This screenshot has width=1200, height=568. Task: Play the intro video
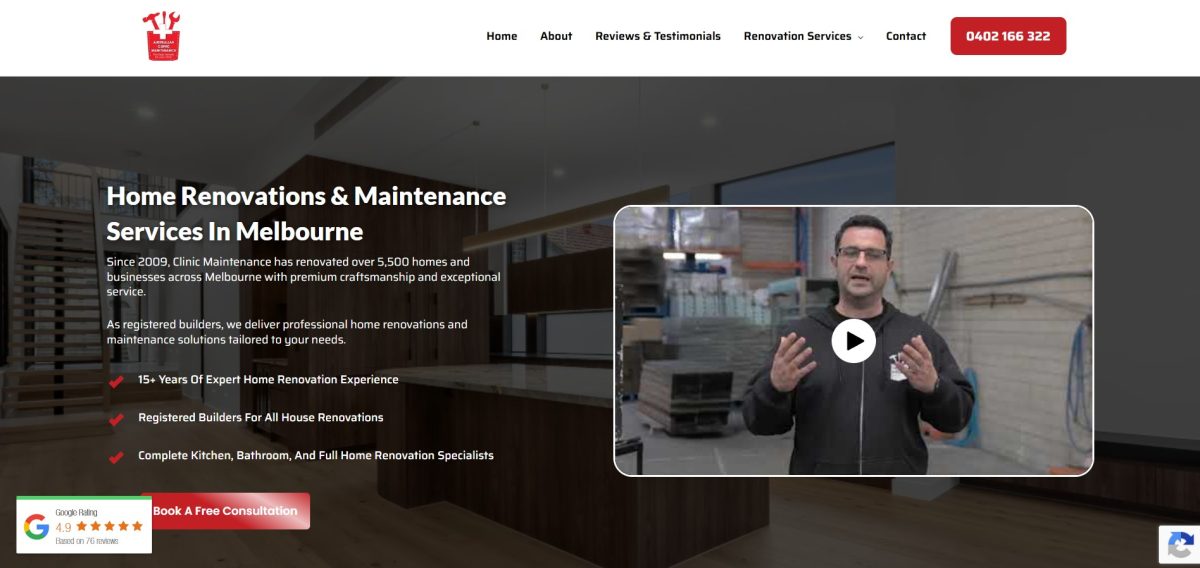click(853, 341)
